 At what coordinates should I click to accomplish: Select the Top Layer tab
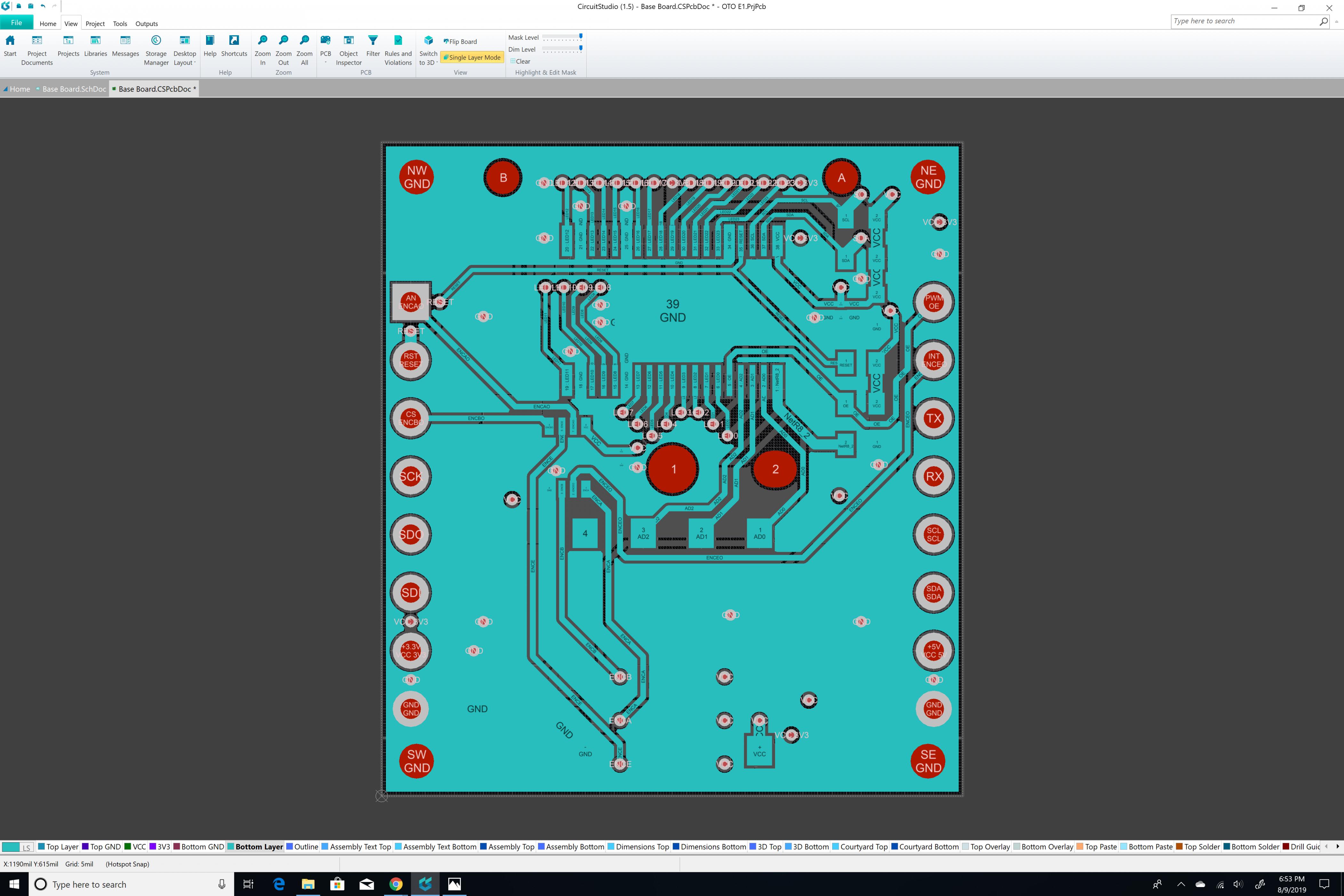[58, 847]
